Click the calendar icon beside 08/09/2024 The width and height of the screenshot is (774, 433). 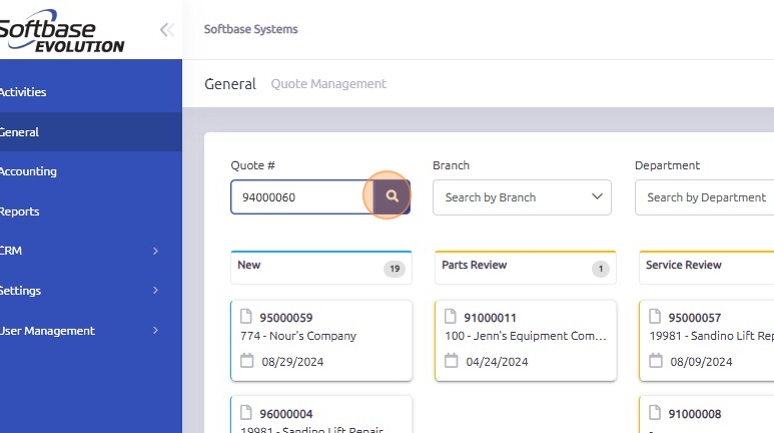pyautogui.click(x=655, y=361)
